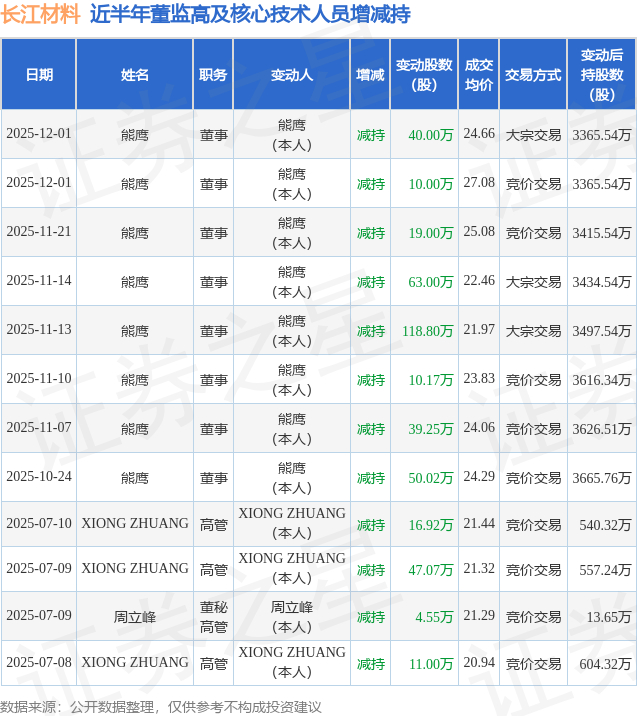
Task: Click the 2025-07-08 date cell
Action: tap(39, 662)
